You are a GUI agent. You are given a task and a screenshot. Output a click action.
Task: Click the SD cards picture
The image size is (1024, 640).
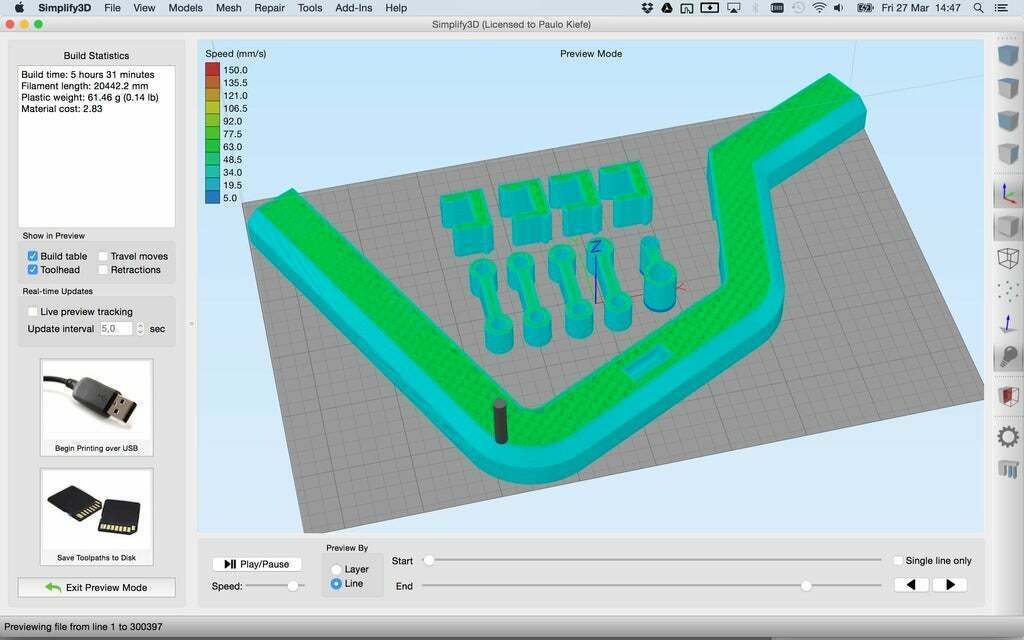pos(97,511)
